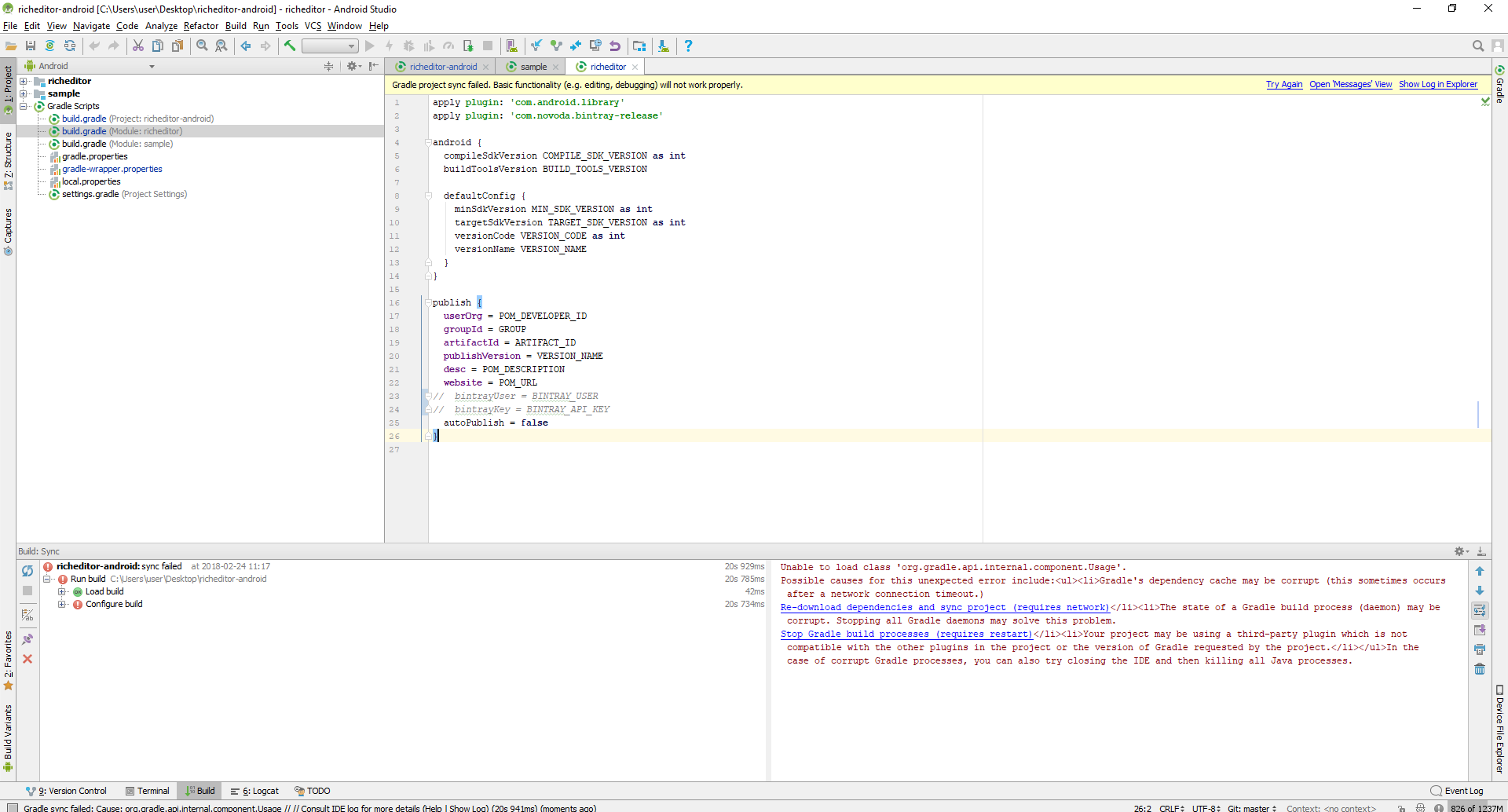The width and height of the screenshot is (1508, 812).
Task: Click Open 'Messages' View link
Action: click(1351, 85)
